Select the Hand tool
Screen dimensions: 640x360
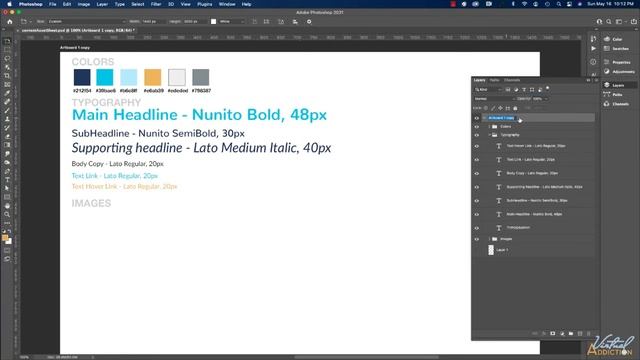click(7, 206)
